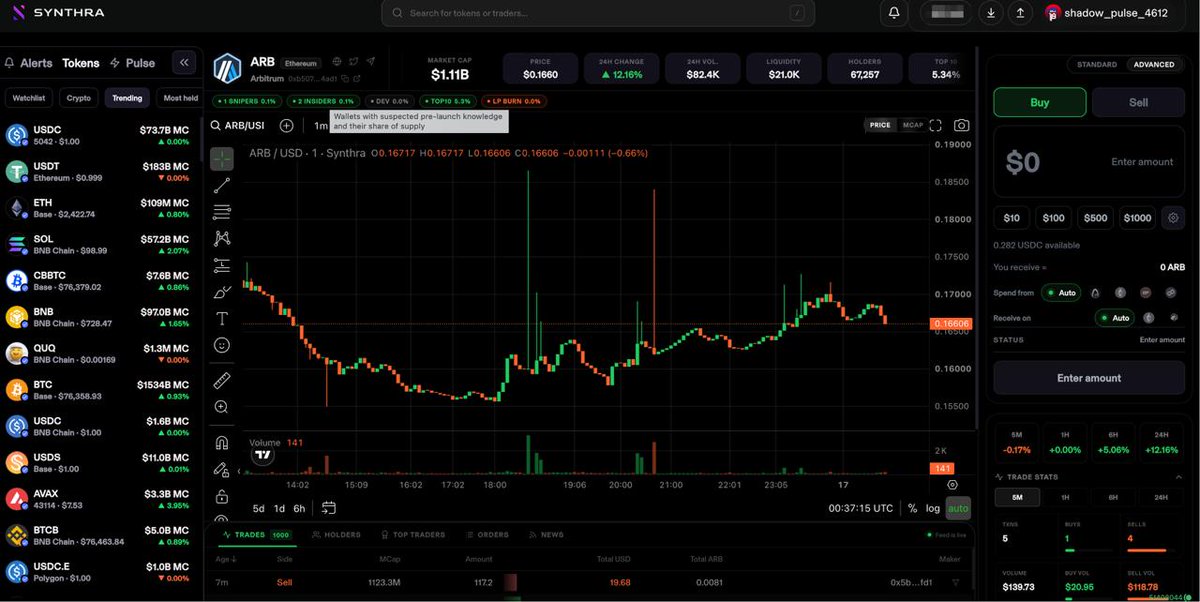Select the Buy button
This screenshot has height=602, width=1200.
click(x=1039, y=102)
